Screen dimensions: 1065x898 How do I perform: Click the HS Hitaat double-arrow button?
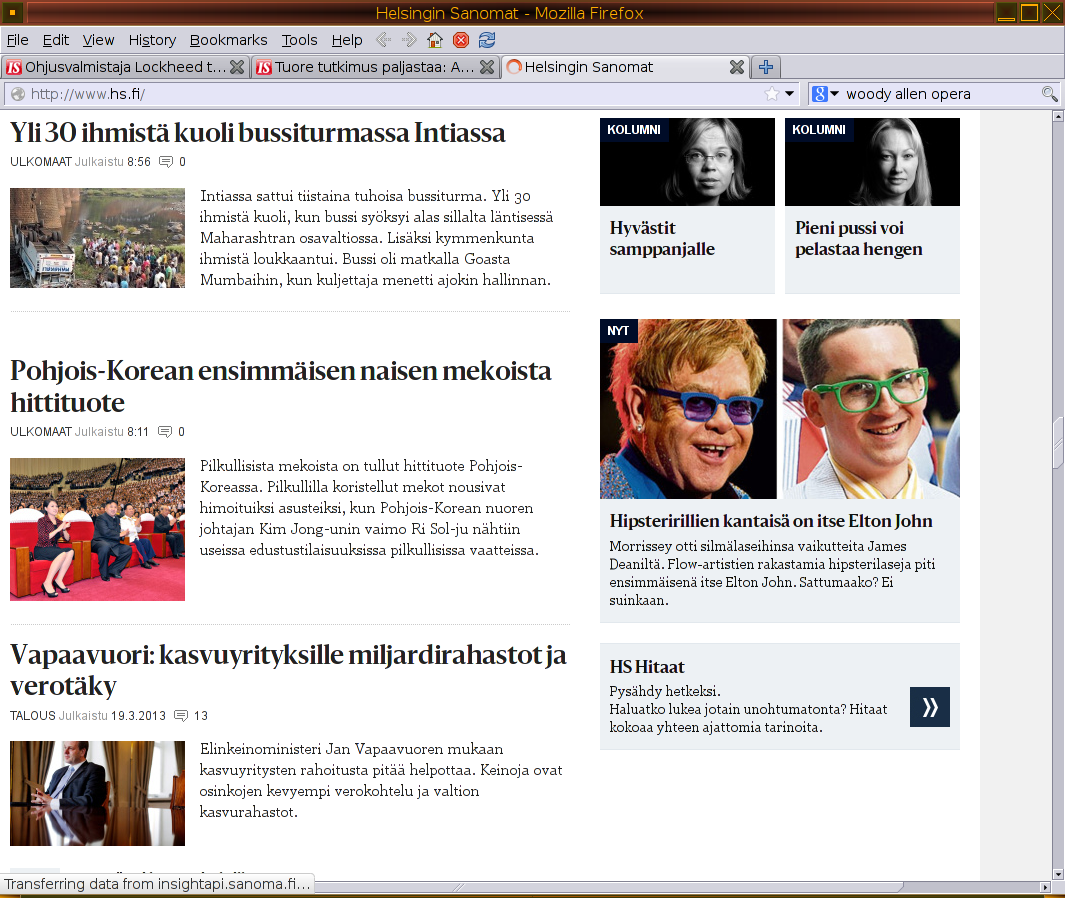click(930, 707)
